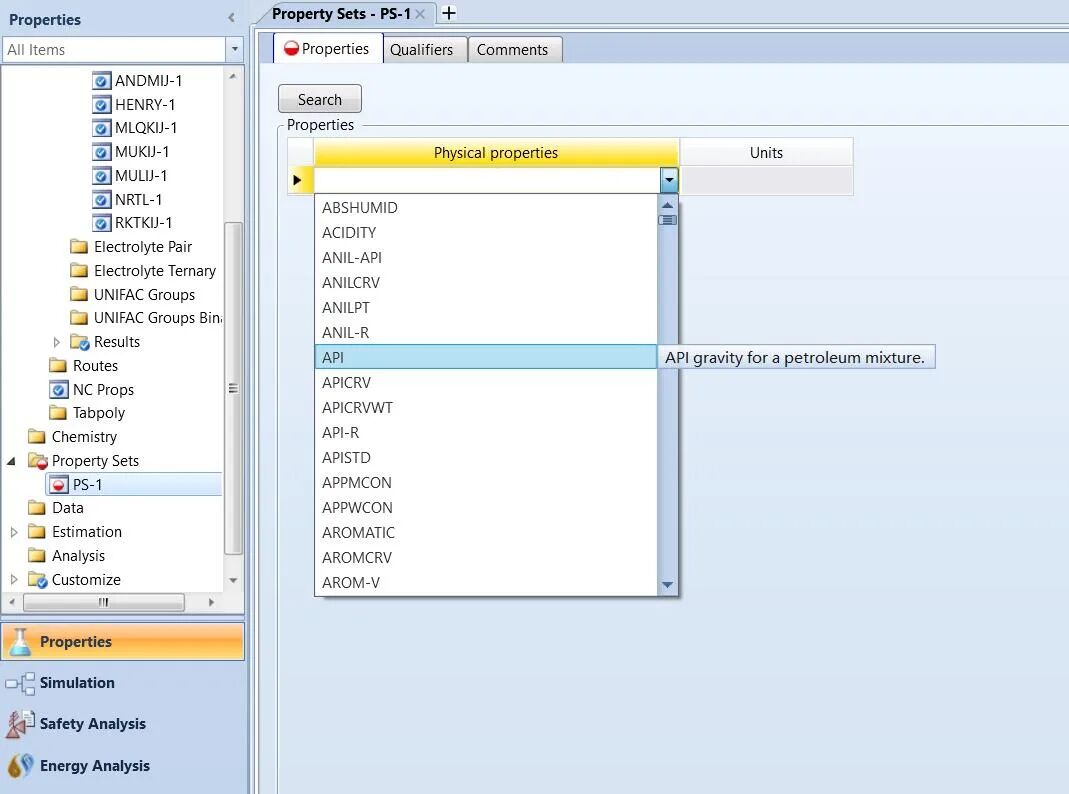Select AROM-V from the property list
1069x794 pixels.
(485, 583)
